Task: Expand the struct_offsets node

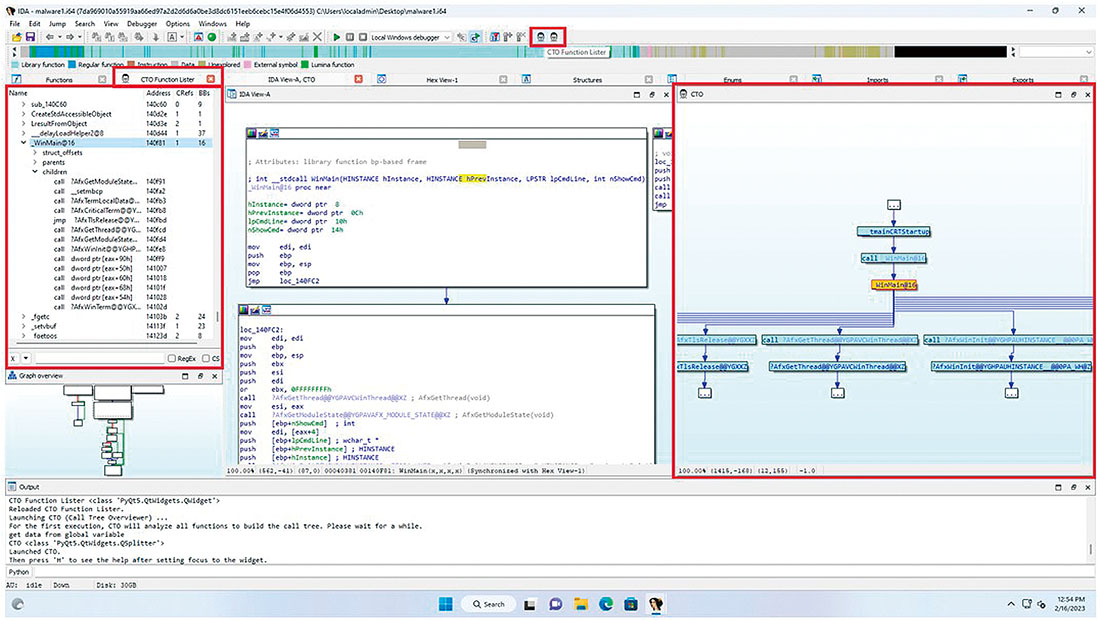Action: 35,152
